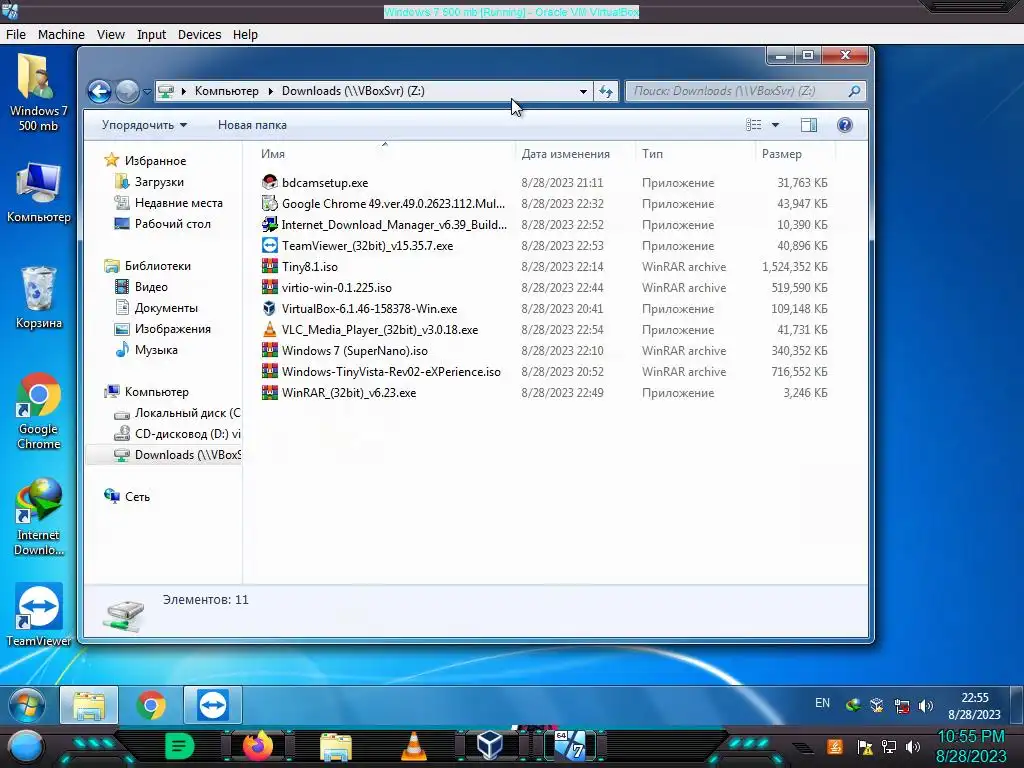Select Загрузки in the navigation pane
This screenshot has width=1024, height=768.
click(x=159, y=182)
